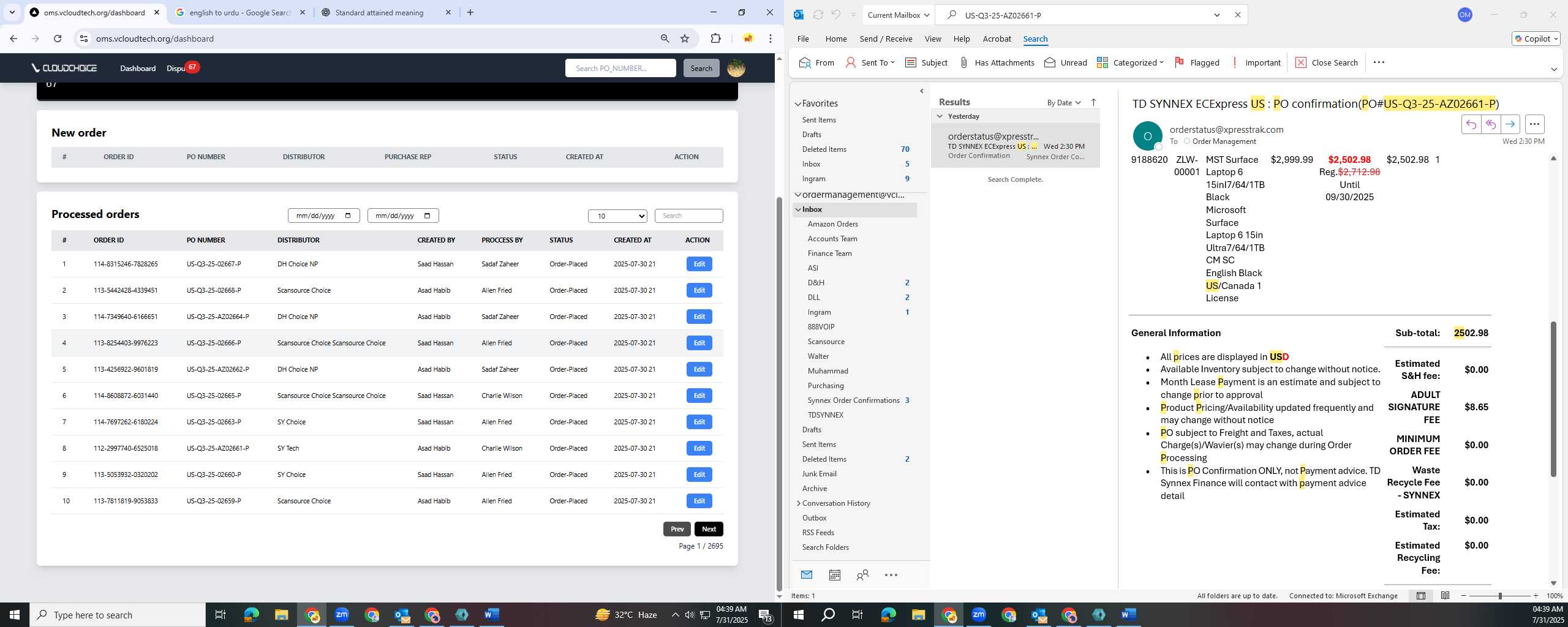Click Outlook forward arrow icon
This screenshot has height=627, width=1568.
[1510, 124]
